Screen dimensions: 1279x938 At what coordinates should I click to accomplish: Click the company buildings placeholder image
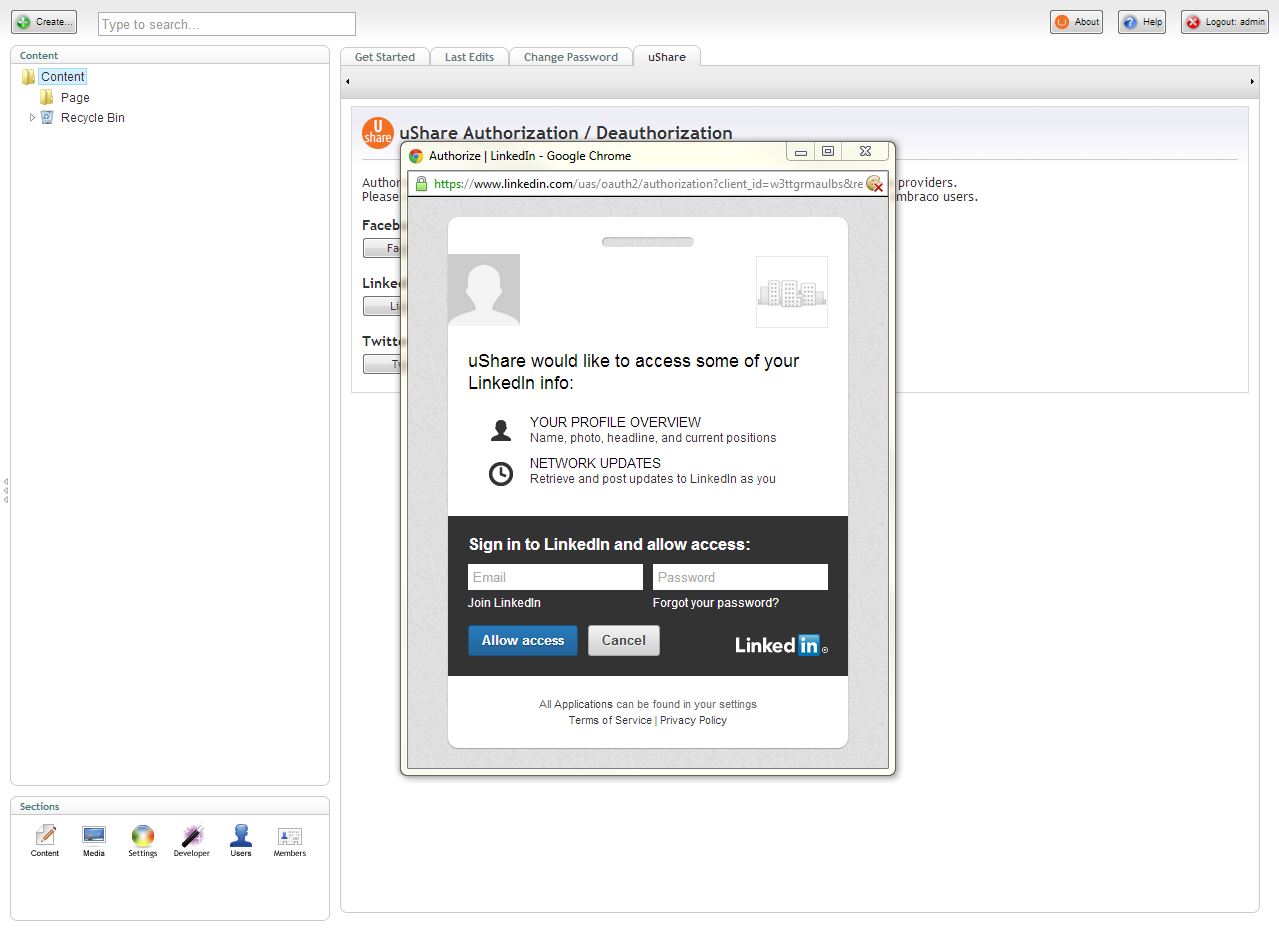pos(792,292)
